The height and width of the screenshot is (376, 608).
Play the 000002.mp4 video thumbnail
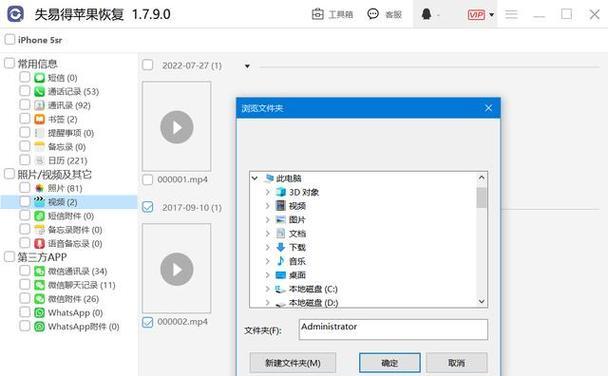tap(177, 269)
